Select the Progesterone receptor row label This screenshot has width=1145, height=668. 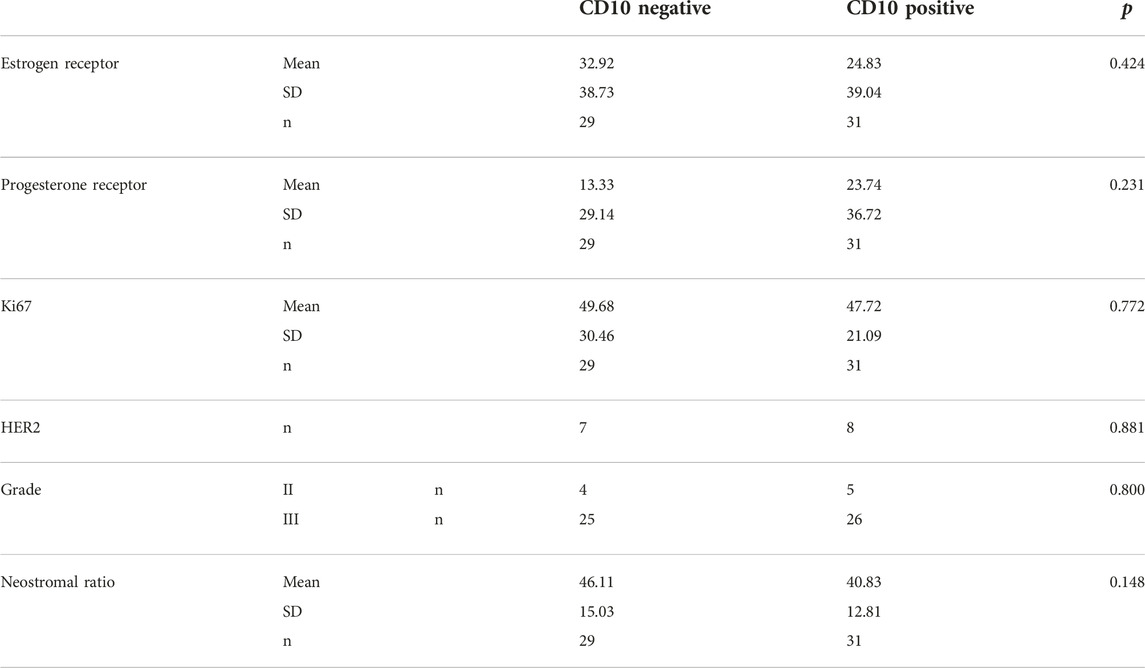74,185
